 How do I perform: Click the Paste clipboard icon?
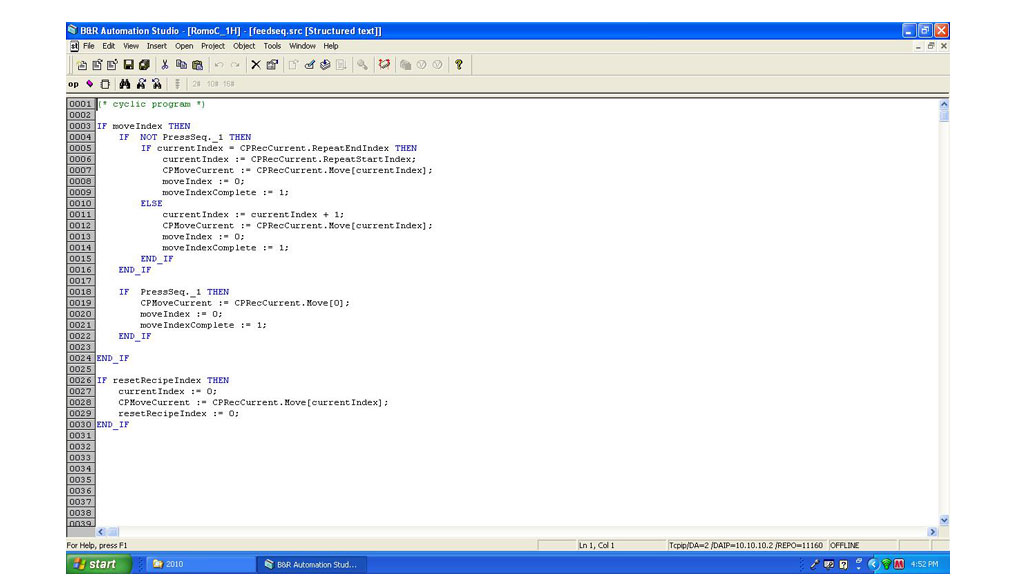coord(197,65)
